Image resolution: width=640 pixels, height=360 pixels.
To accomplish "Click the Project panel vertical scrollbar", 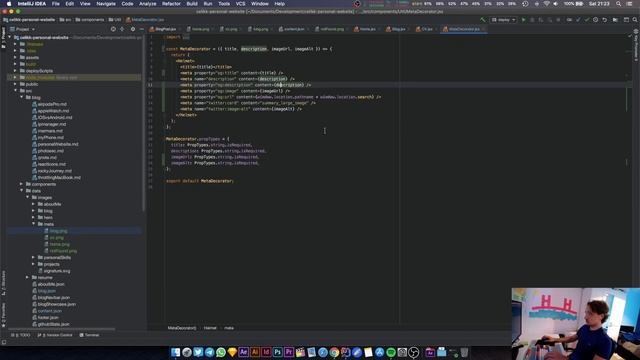I will (x=144, y=122).
